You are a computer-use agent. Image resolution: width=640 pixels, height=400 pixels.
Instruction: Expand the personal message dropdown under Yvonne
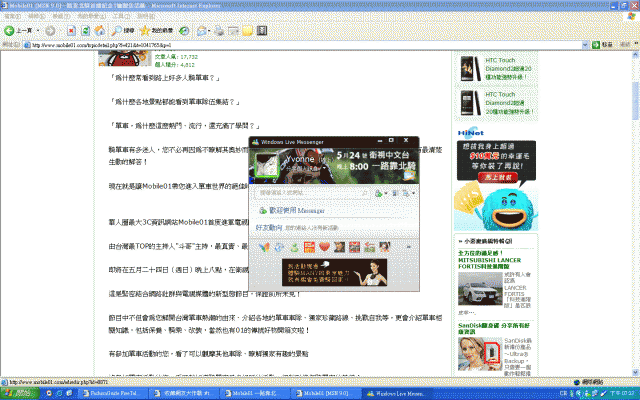(x=324, y=168)
